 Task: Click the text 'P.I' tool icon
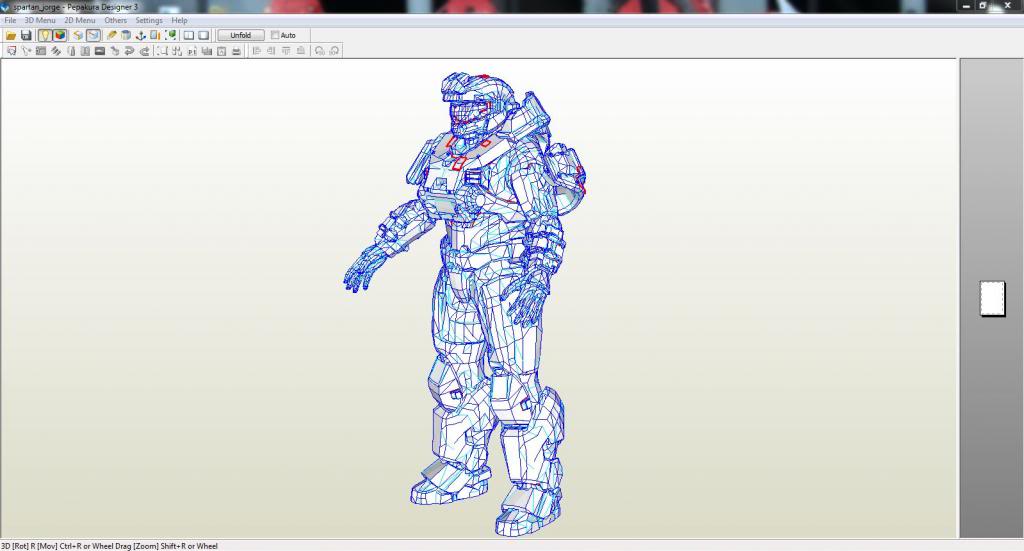192,51
